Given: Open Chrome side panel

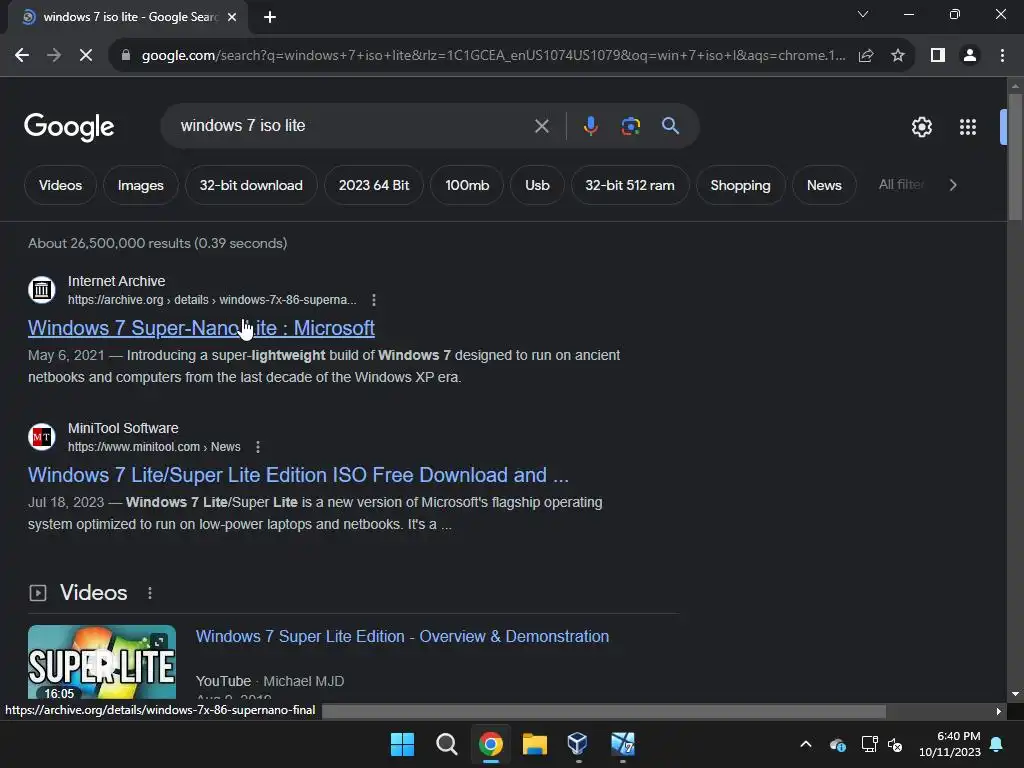Looking at the screenshot, I should pos(938,56).
